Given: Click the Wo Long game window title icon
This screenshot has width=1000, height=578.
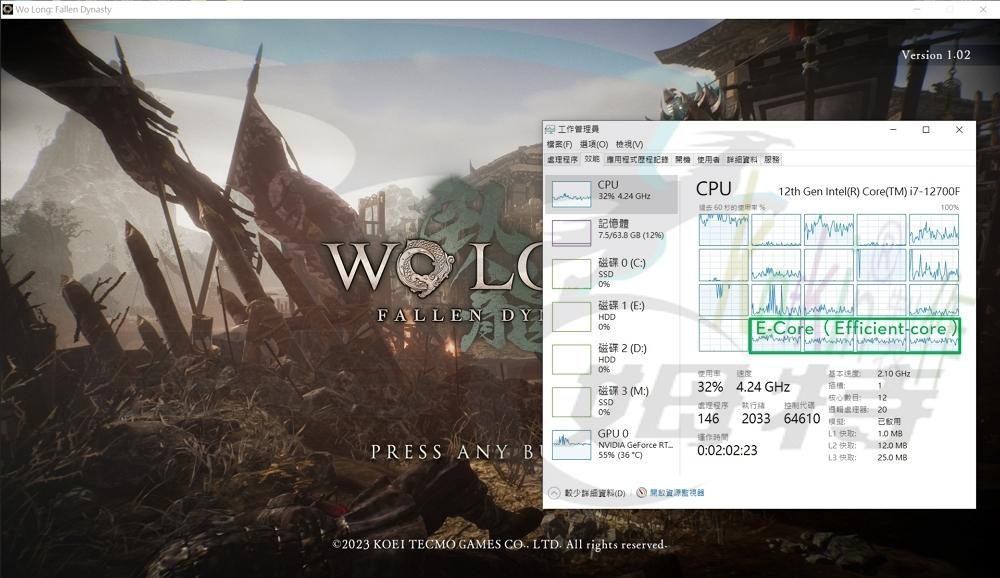Looking at the screenshot, I should (8, 9).
